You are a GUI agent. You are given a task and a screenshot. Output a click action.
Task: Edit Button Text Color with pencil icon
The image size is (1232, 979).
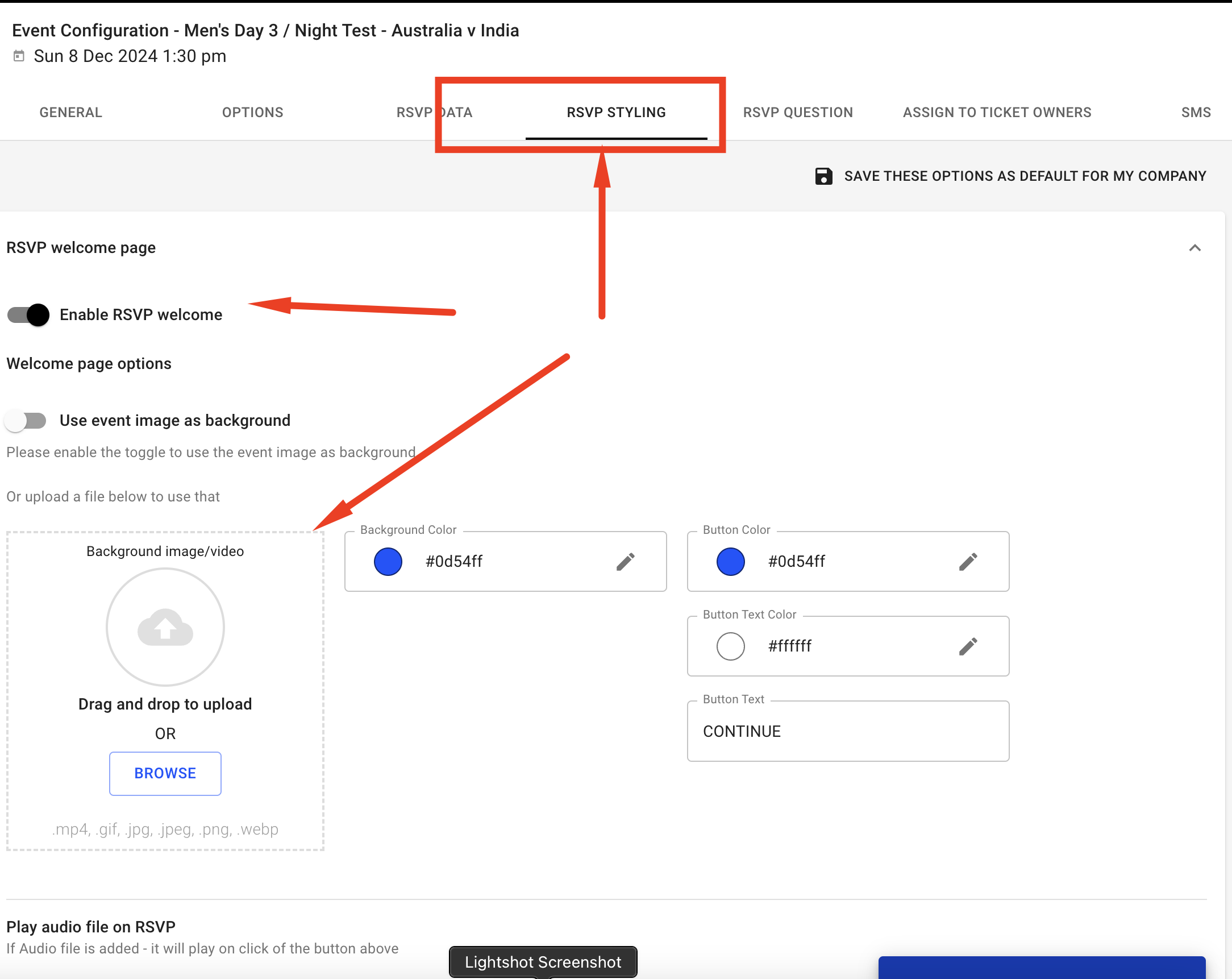click(x=967, y=646)
